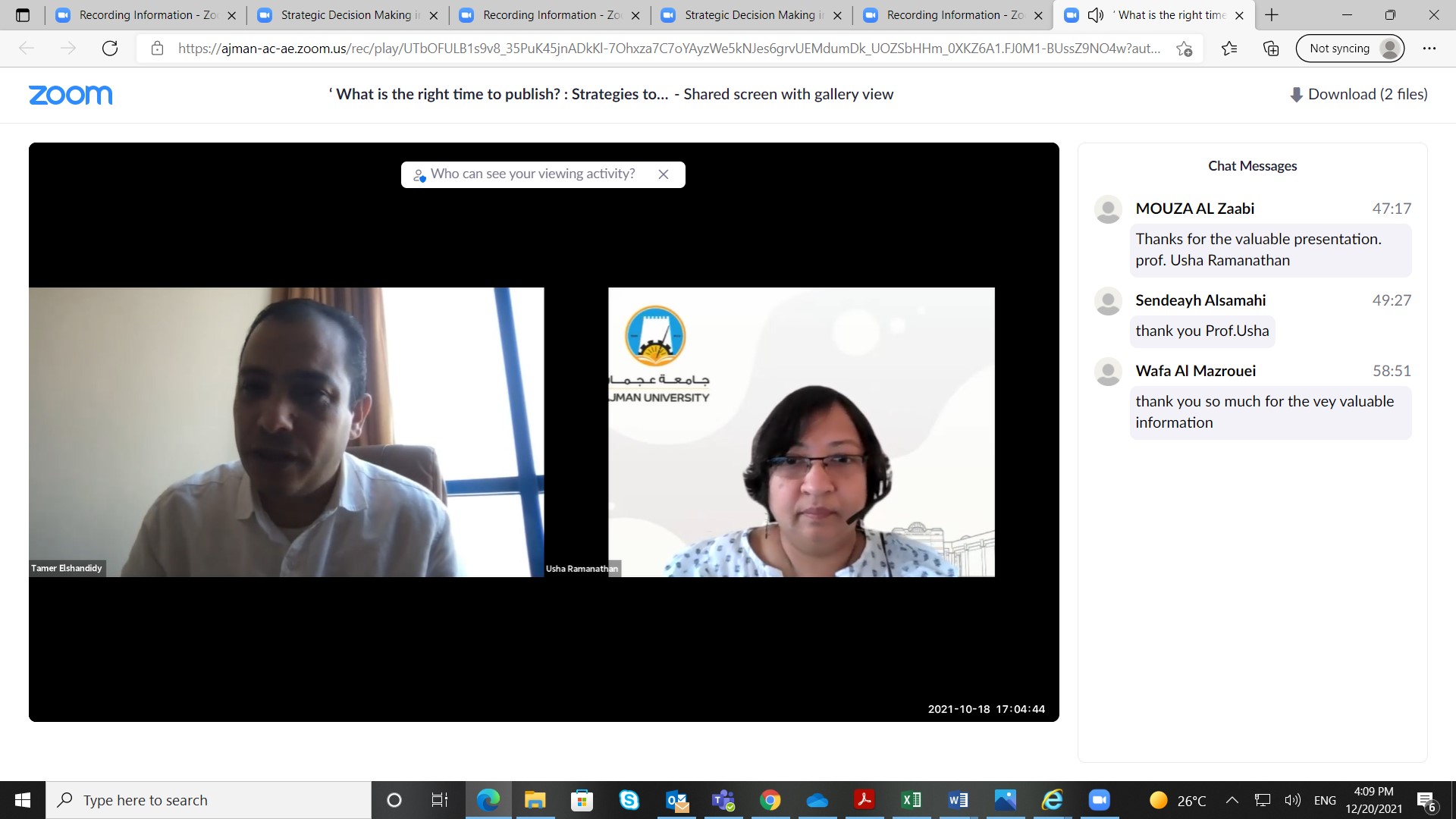Show hidden system tray icons chevron
The width and height of the screenshot is (1456, 819).
point(1232,800)
